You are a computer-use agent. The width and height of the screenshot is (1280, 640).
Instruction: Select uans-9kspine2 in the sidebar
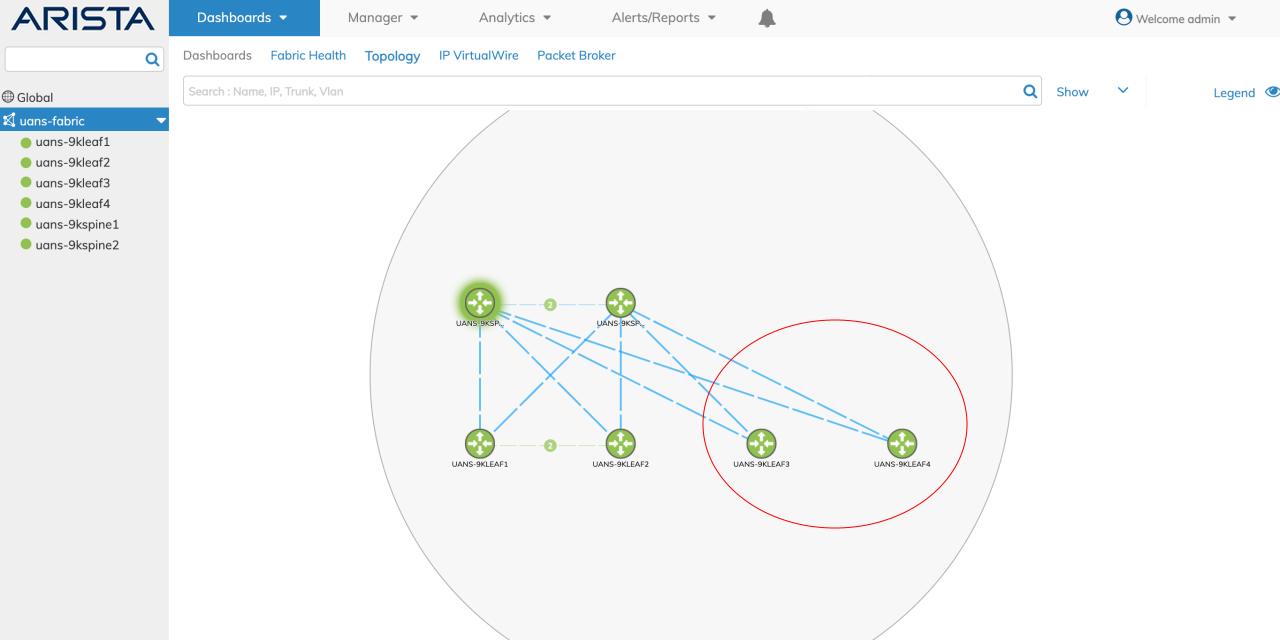click(77, 245)
